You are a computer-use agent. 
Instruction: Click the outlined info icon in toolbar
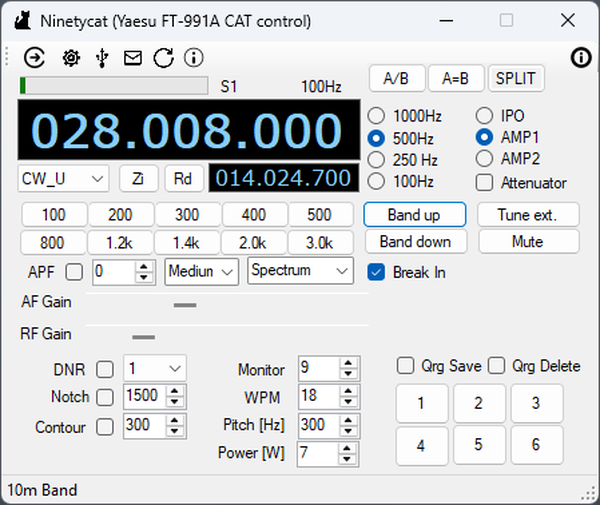194,58
